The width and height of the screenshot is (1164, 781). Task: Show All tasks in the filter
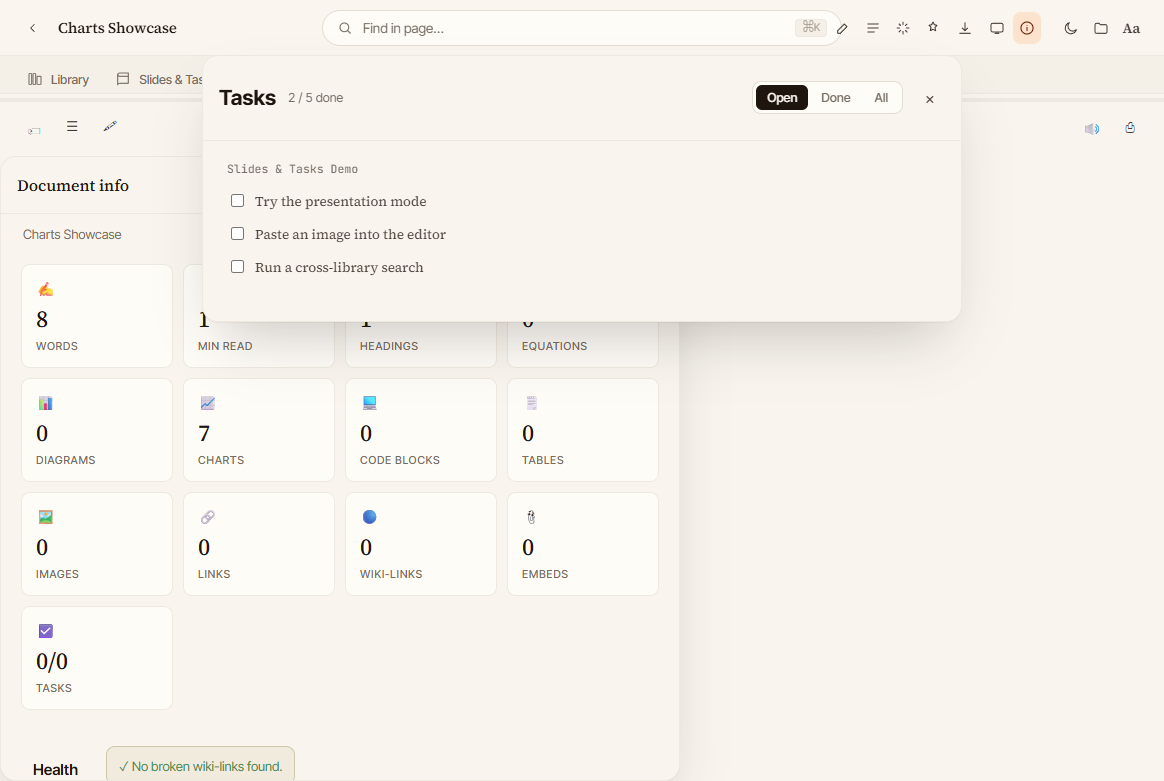point(881,97)
